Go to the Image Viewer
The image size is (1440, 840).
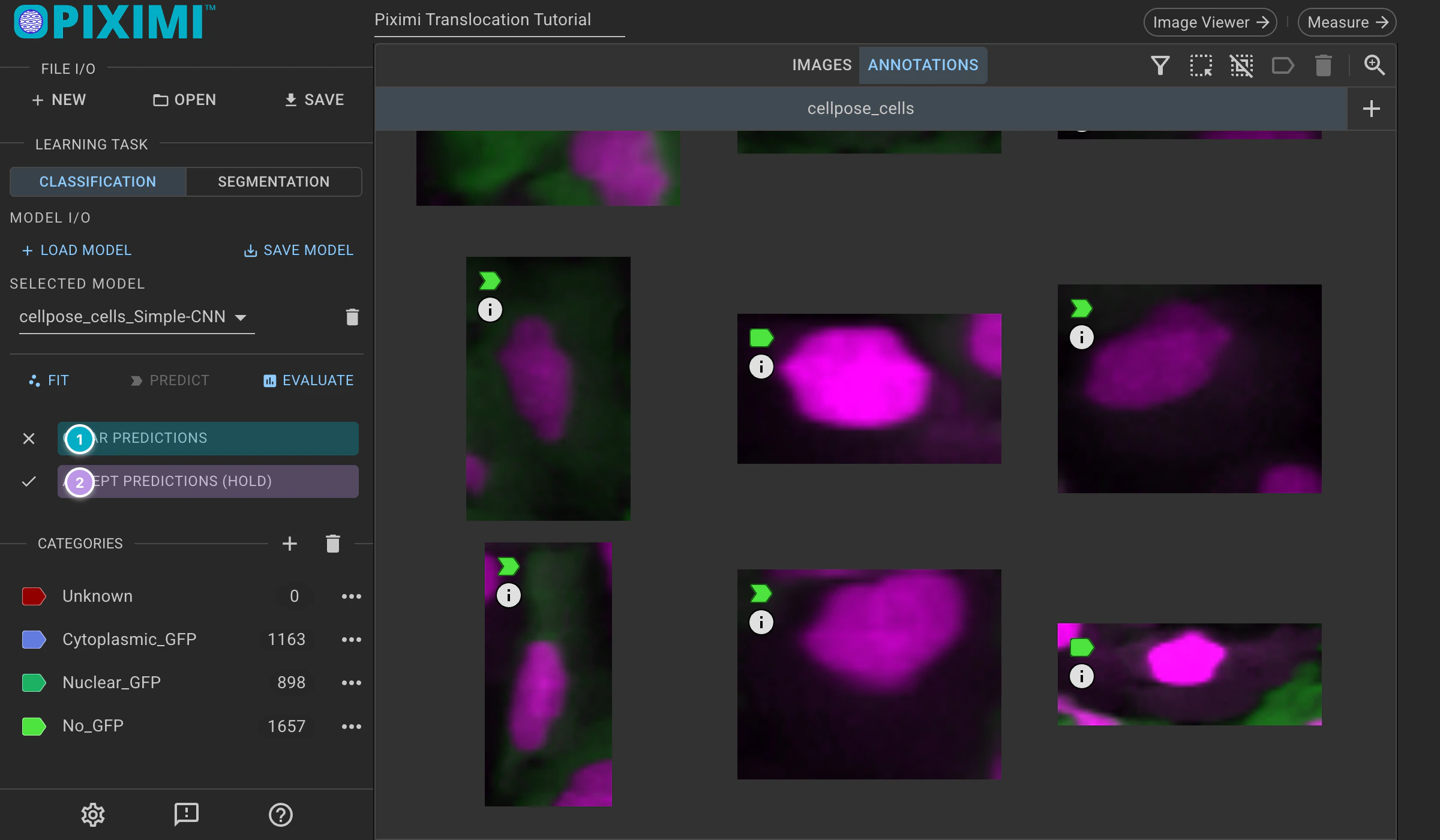[1210, 22]
